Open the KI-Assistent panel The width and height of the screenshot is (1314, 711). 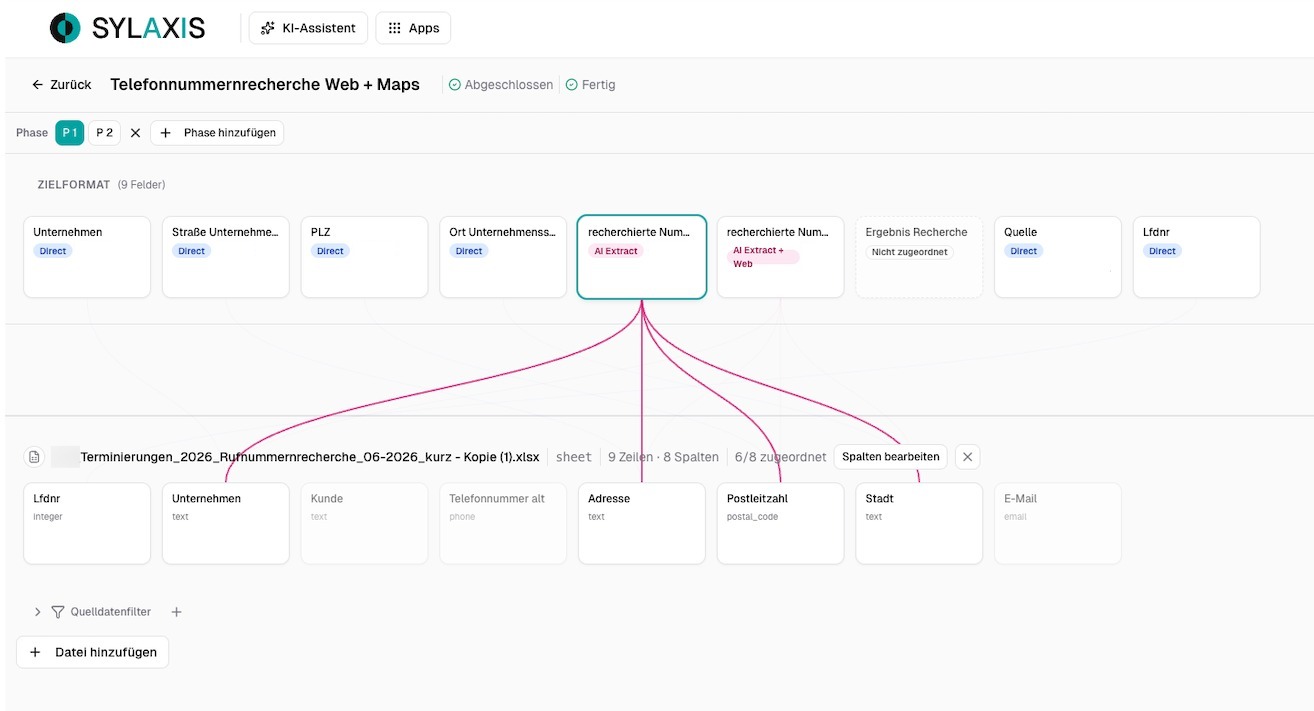[308, 28]
